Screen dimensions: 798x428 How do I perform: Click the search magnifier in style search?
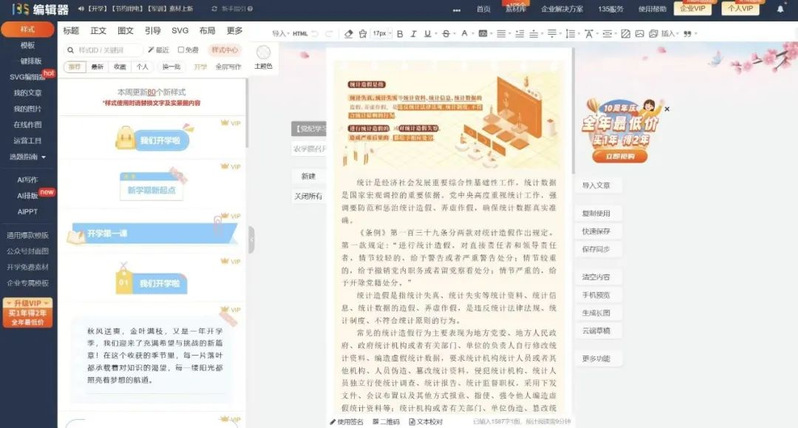click(x=71, y=50)
